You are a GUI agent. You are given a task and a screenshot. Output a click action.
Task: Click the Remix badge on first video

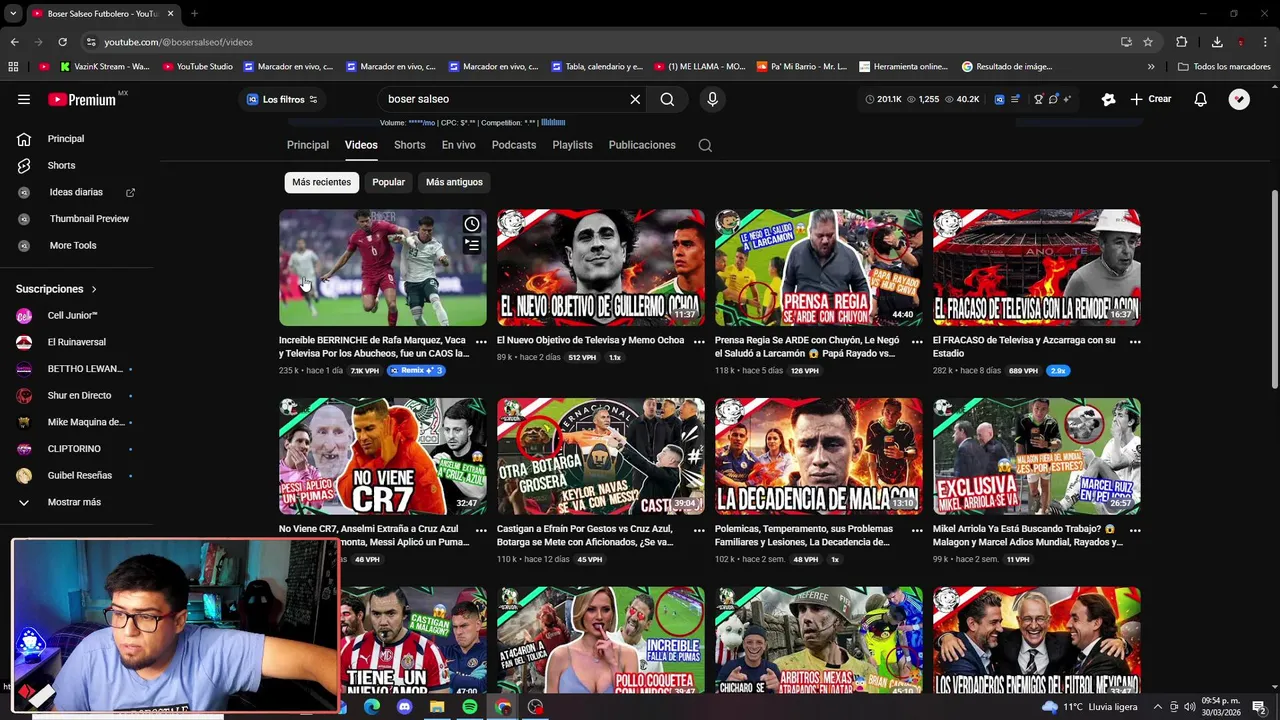[x=416, y=371]
